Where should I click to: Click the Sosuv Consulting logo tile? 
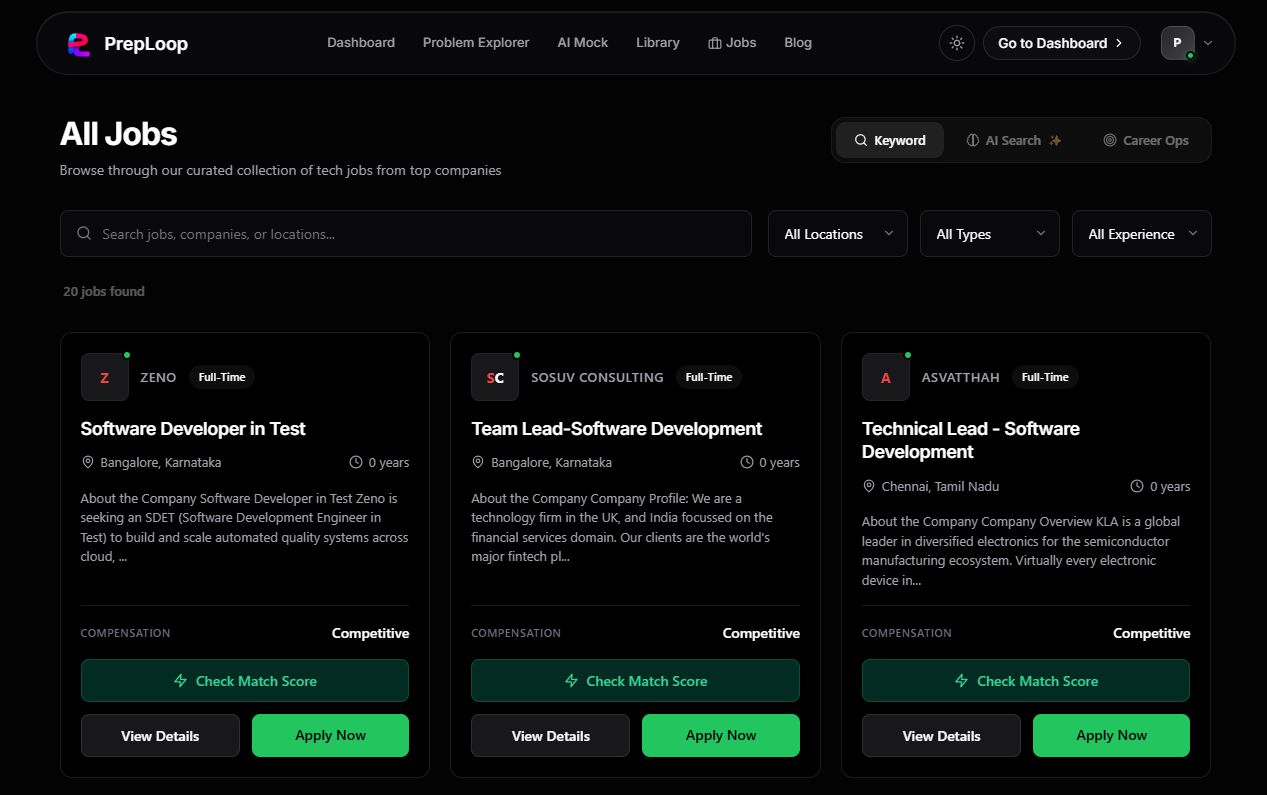point(495,377)
